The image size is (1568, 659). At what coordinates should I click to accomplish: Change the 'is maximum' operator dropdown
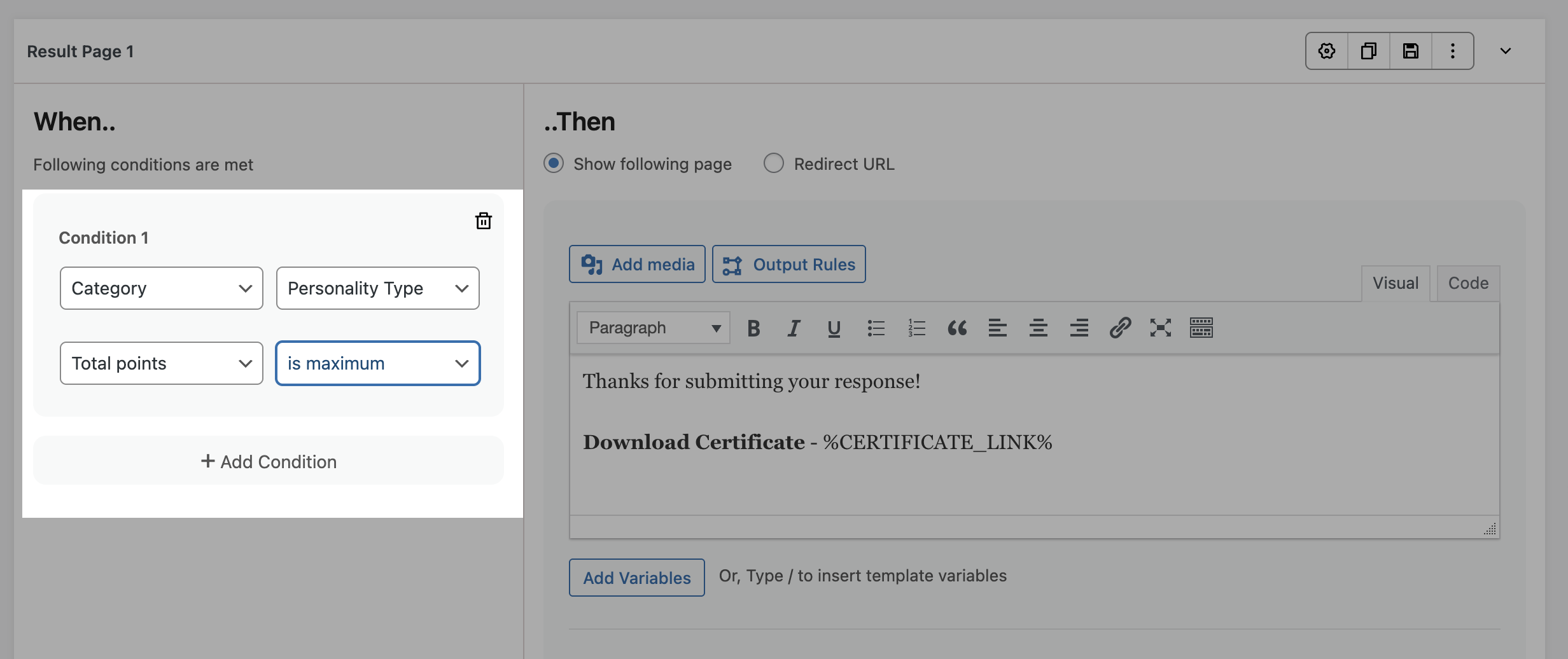pos(377,363)
